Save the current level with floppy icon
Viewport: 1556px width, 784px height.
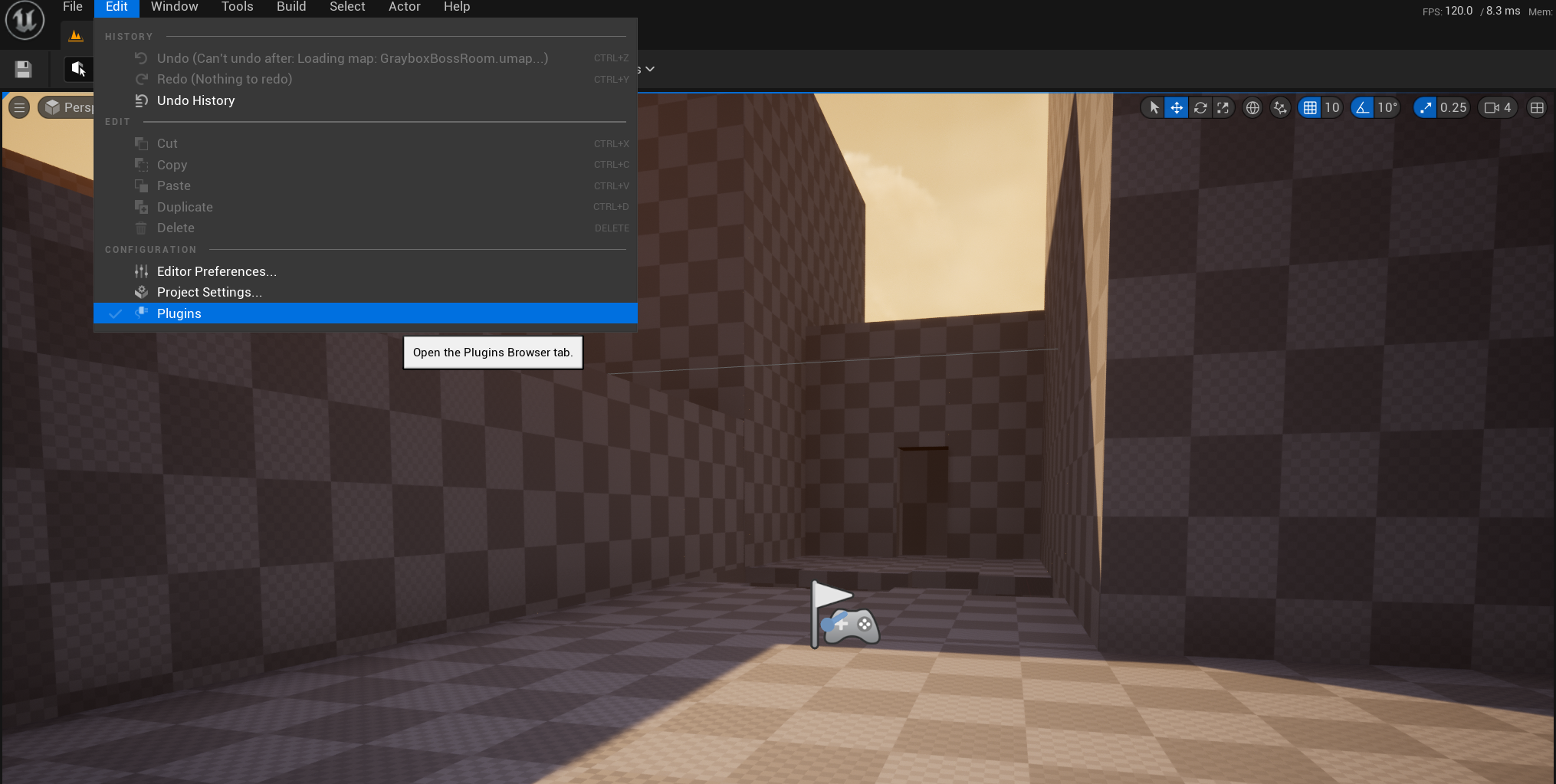coord(23,70)
